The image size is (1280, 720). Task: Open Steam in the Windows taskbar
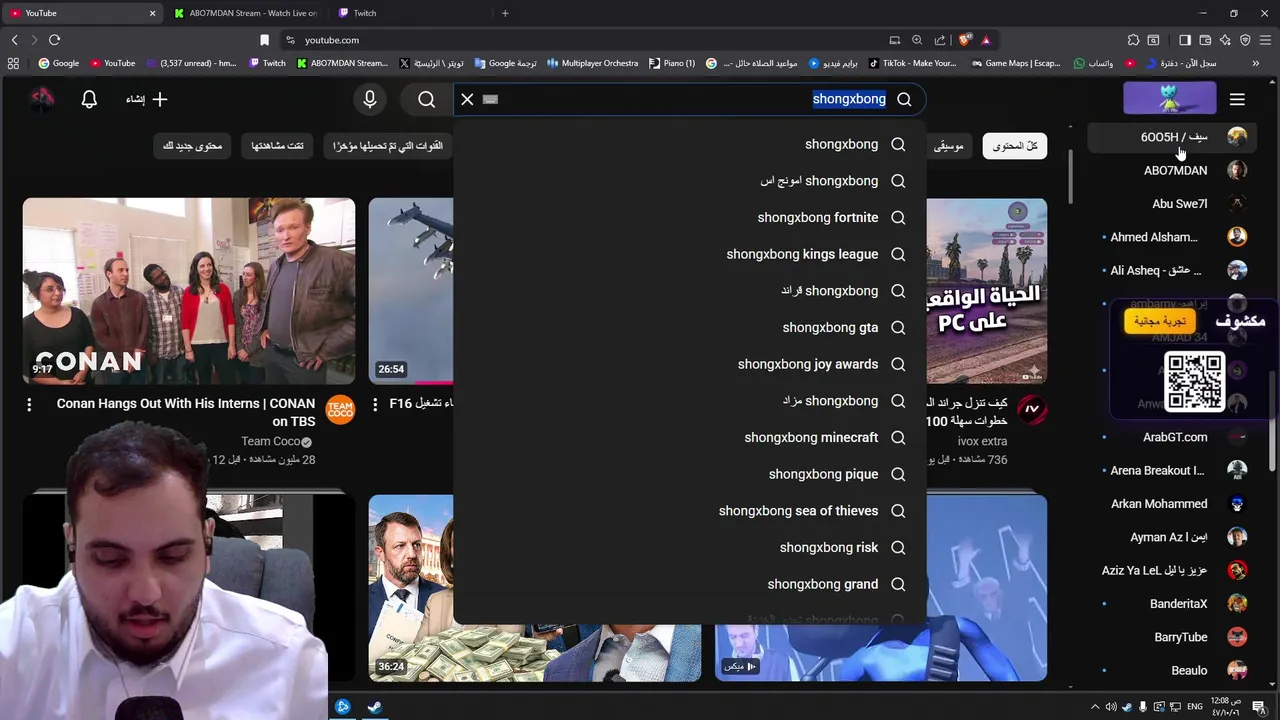[x=374, y=707]
